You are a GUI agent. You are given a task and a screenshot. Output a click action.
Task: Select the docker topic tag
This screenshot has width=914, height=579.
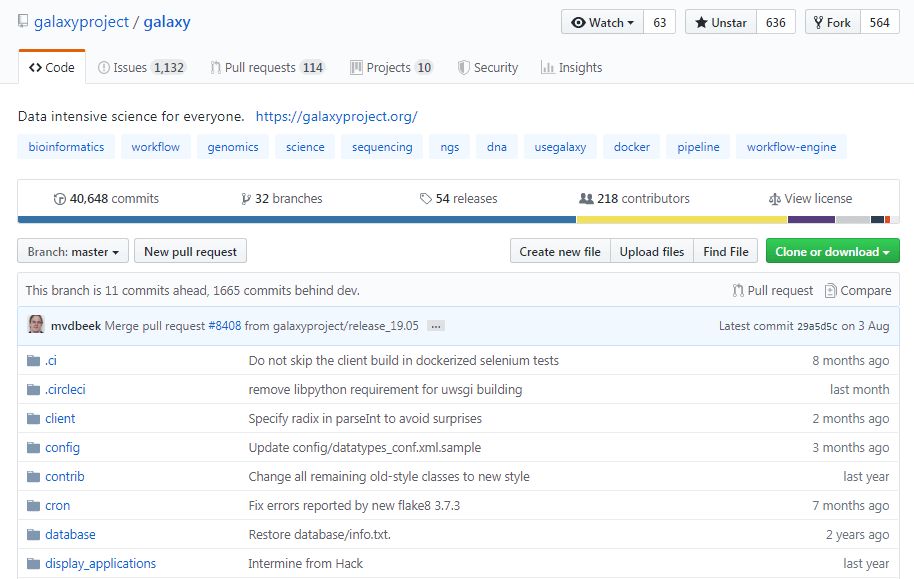(631, 147)
